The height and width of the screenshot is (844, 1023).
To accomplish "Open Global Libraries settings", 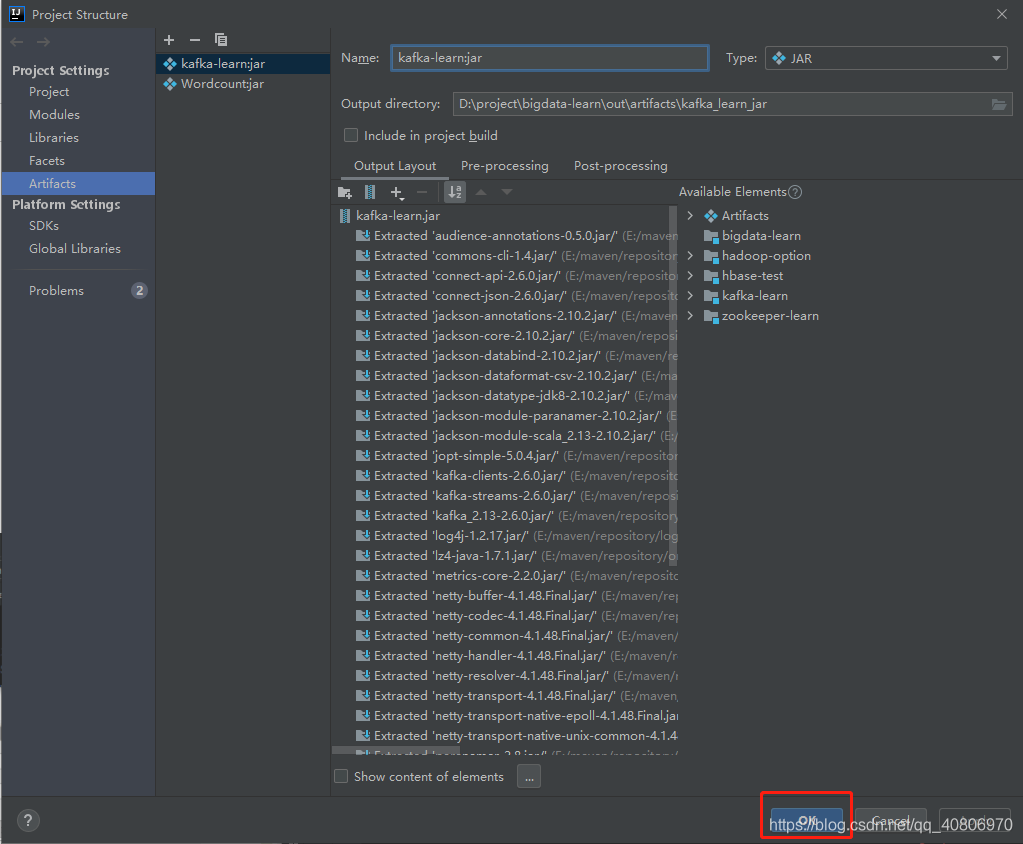I will click(74, 249).
